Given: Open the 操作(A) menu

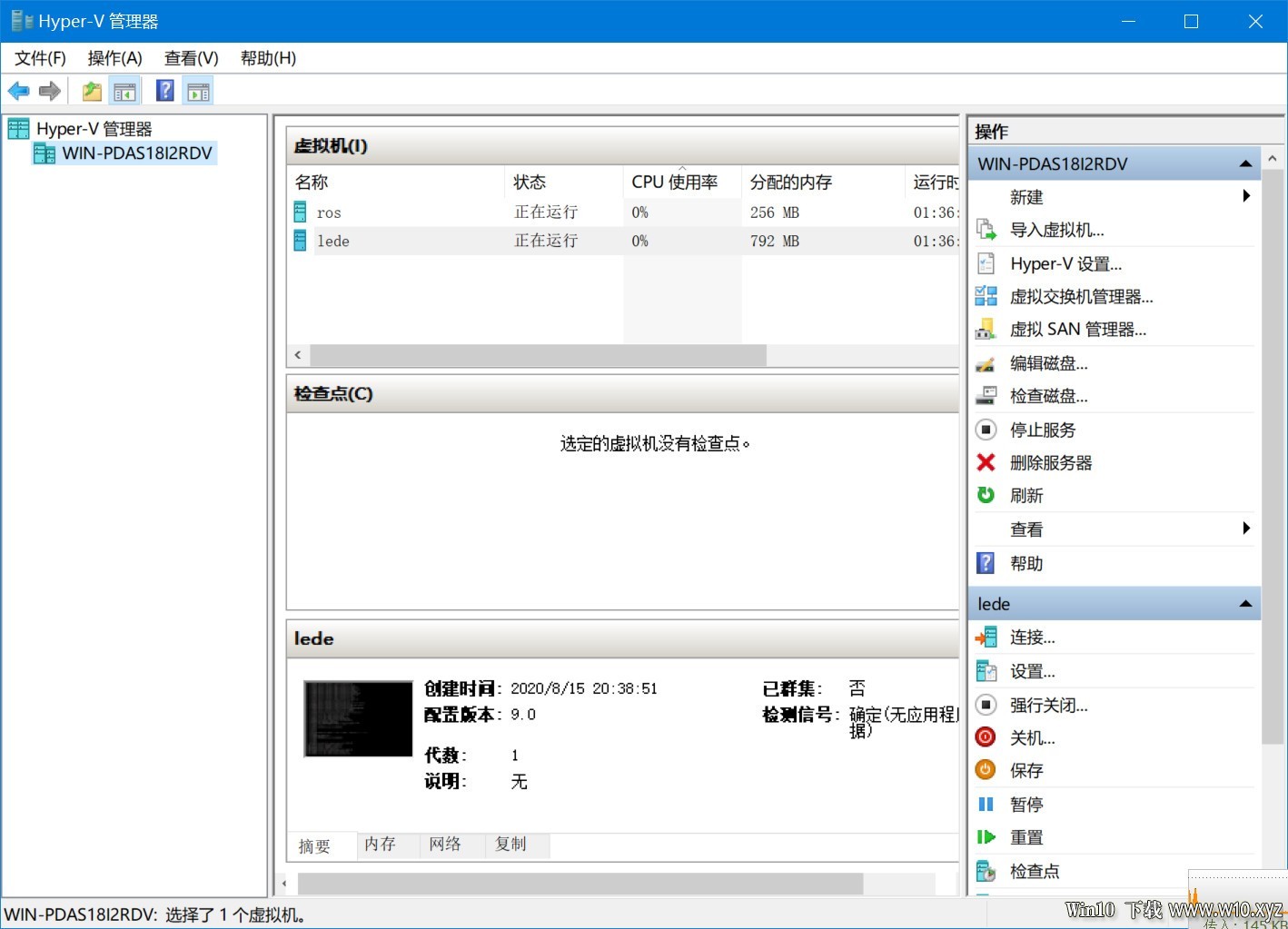Looking at the screenshot, I should (115, 58).
